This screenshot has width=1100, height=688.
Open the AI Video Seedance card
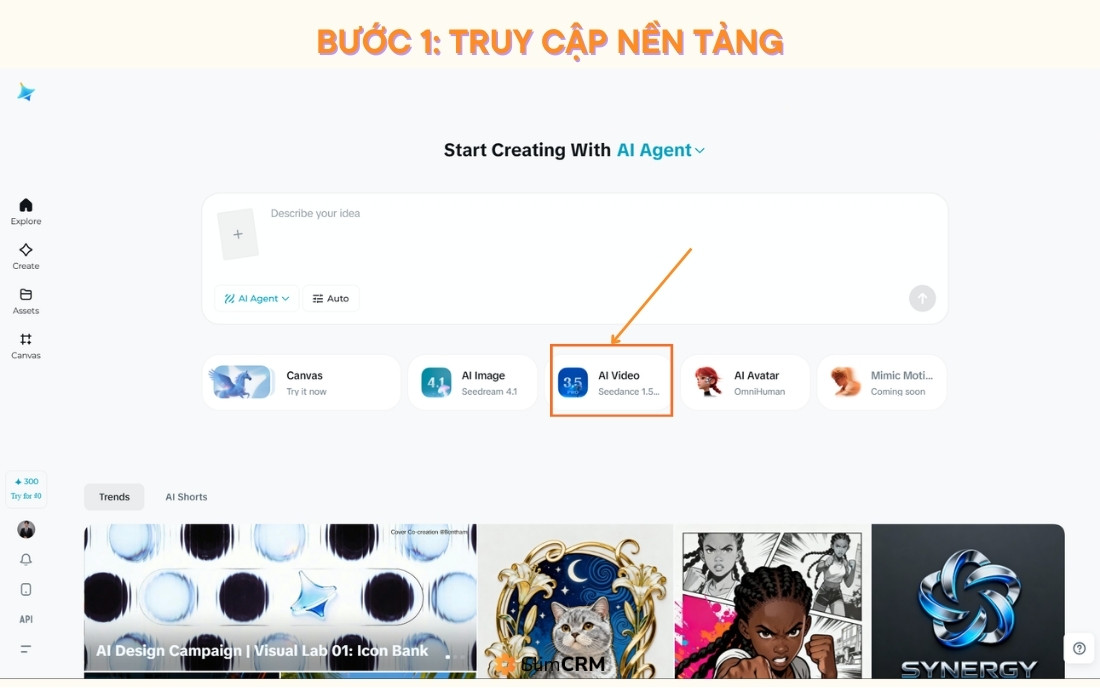pos(611,382)
